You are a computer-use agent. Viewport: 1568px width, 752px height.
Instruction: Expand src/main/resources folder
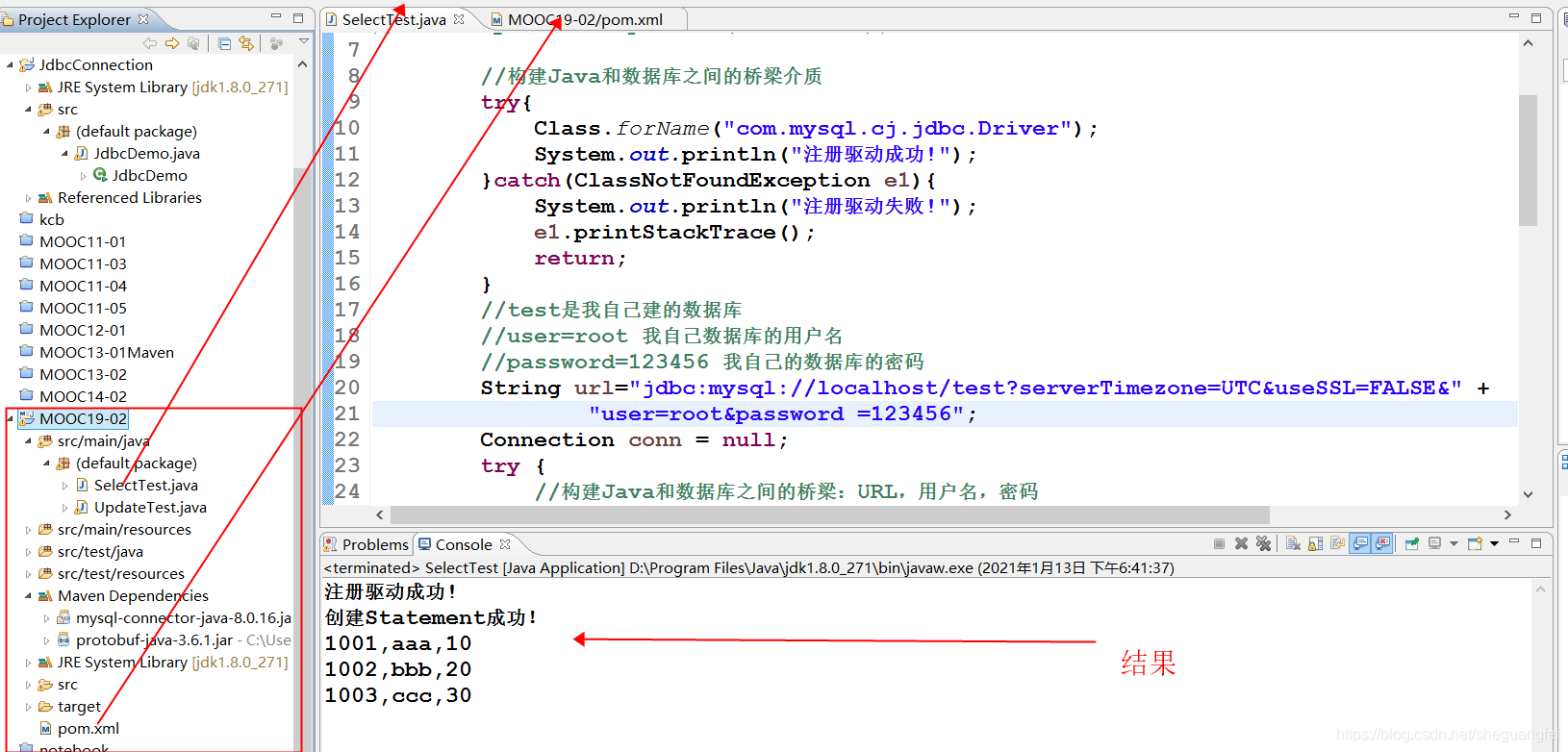(28, 529)
